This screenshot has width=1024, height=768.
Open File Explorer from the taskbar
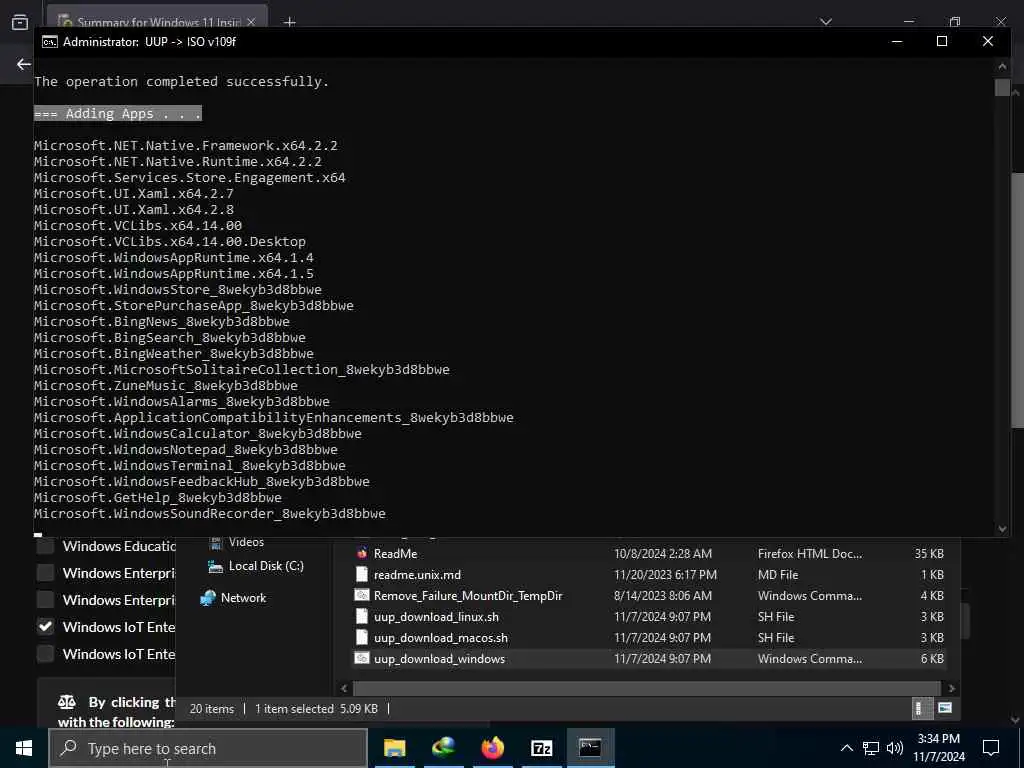[394, 748]
